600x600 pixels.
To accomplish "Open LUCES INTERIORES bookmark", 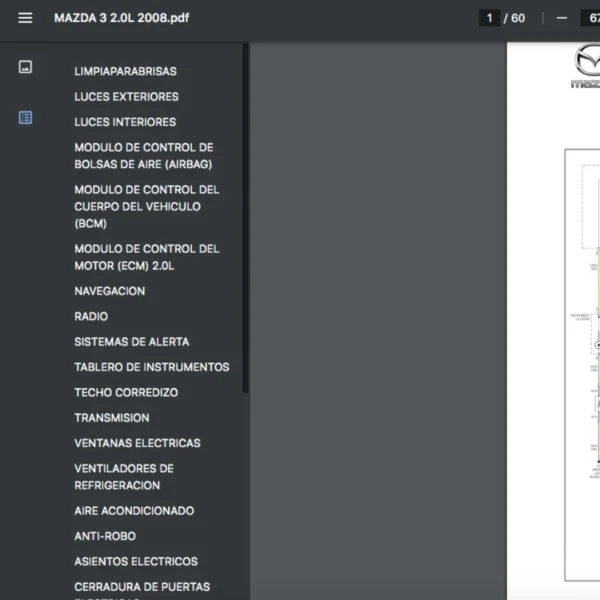I will [x=125, y=122].
